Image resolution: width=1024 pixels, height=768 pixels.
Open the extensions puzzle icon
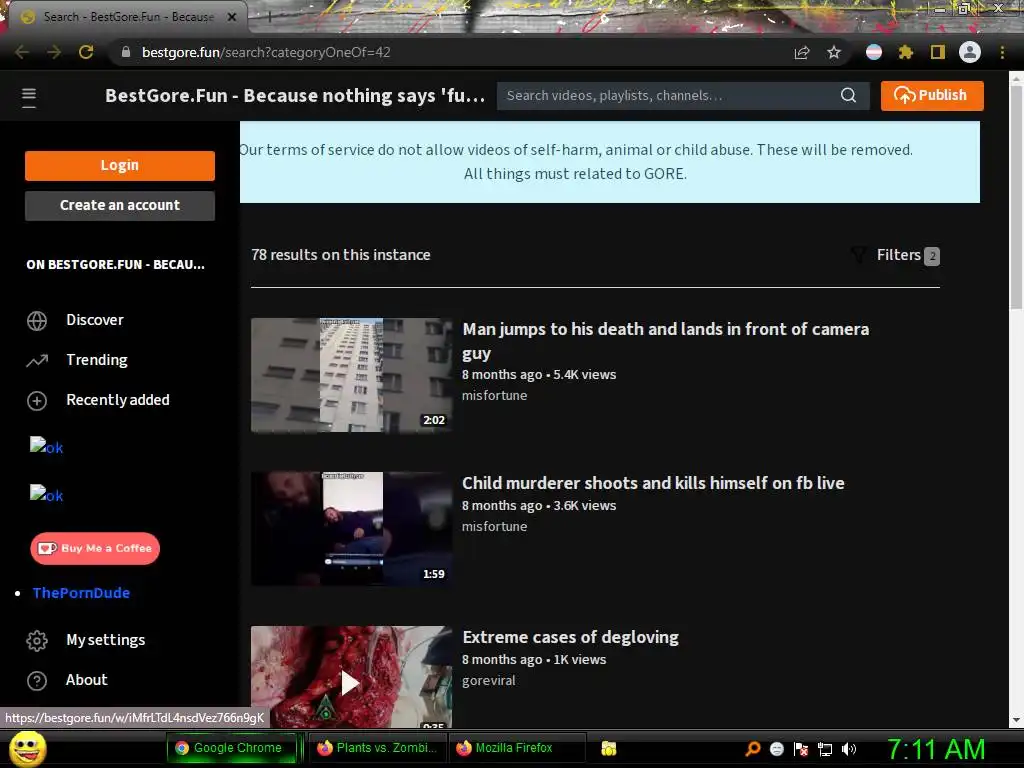pyautogui.click(x=906, y=52)
